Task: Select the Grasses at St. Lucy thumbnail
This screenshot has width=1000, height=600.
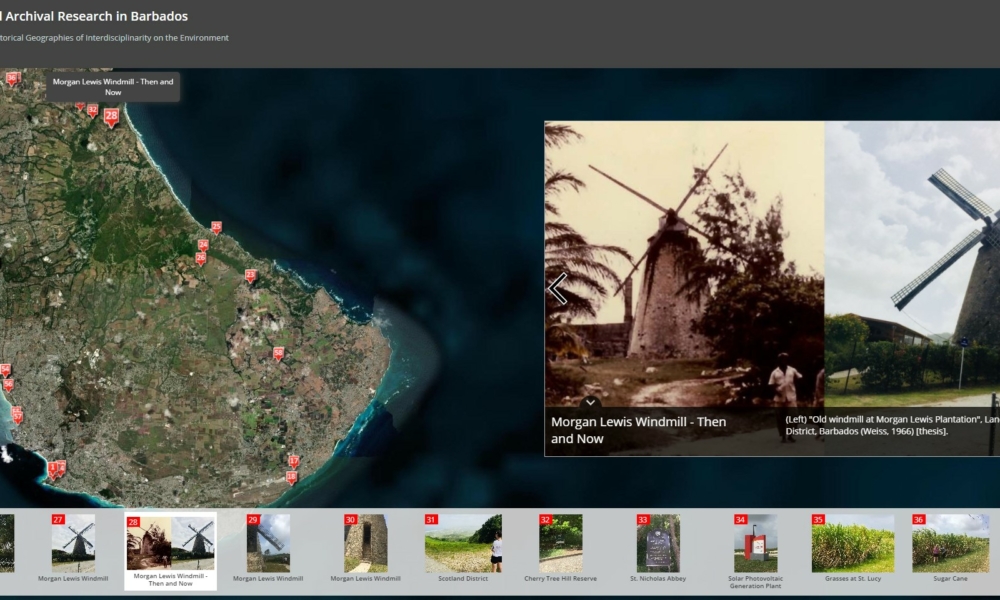Action: (x=853, y=543)
